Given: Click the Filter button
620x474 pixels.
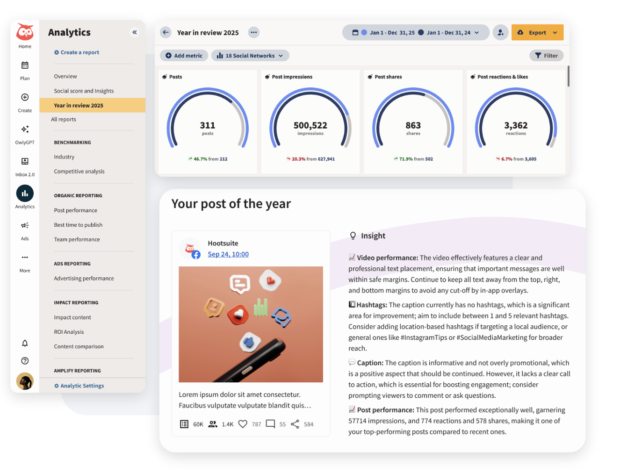Looking at the screenshot, I should point(546,56).
